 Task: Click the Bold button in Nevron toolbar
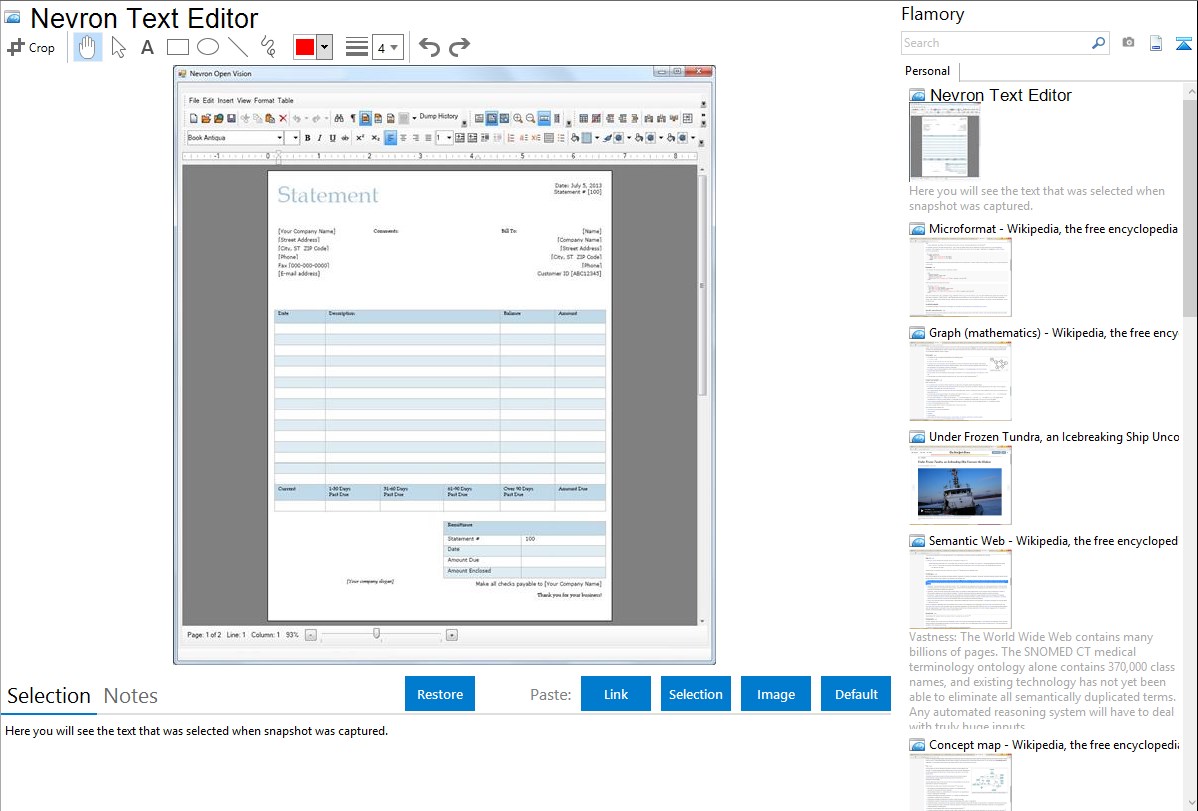307,138
